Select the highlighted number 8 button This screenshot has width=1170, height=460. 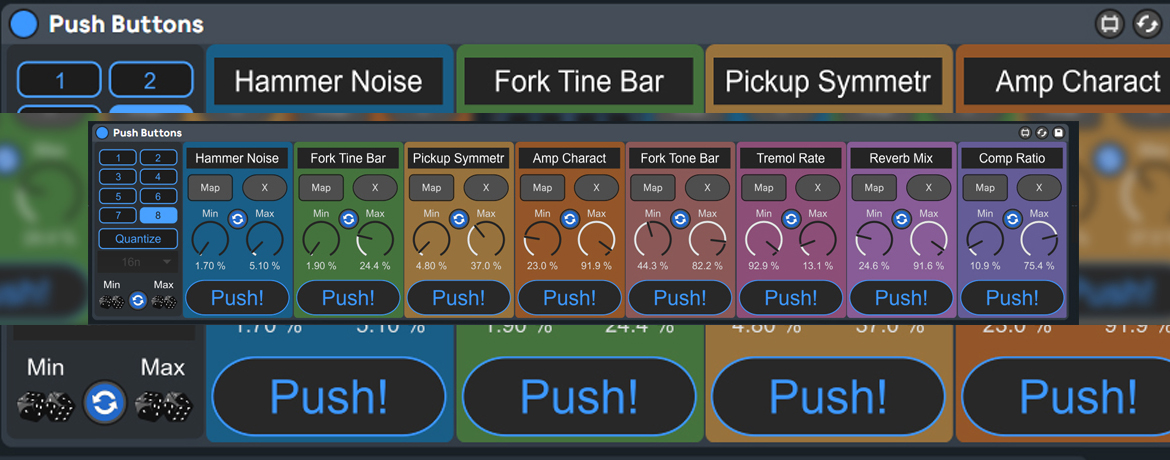(158, 215)
